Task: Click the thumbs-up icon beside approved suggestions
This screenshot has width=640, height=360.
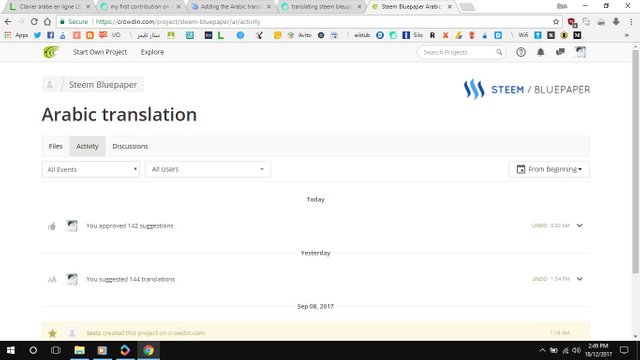Action: tap(52, 226)
